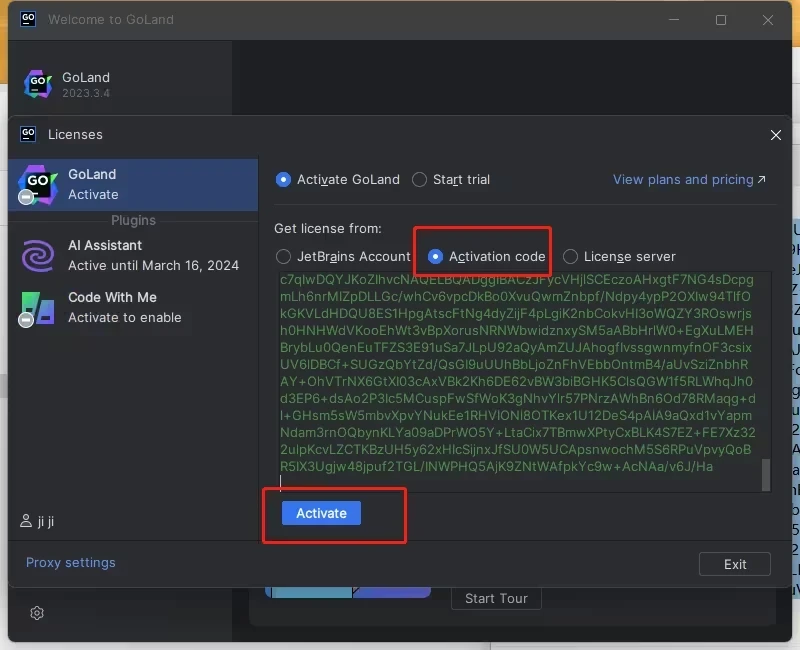This screenshot has width=800, height=650.
Task: Select the AI Assistant spiral plugin icon
Action: coord(38,256)
